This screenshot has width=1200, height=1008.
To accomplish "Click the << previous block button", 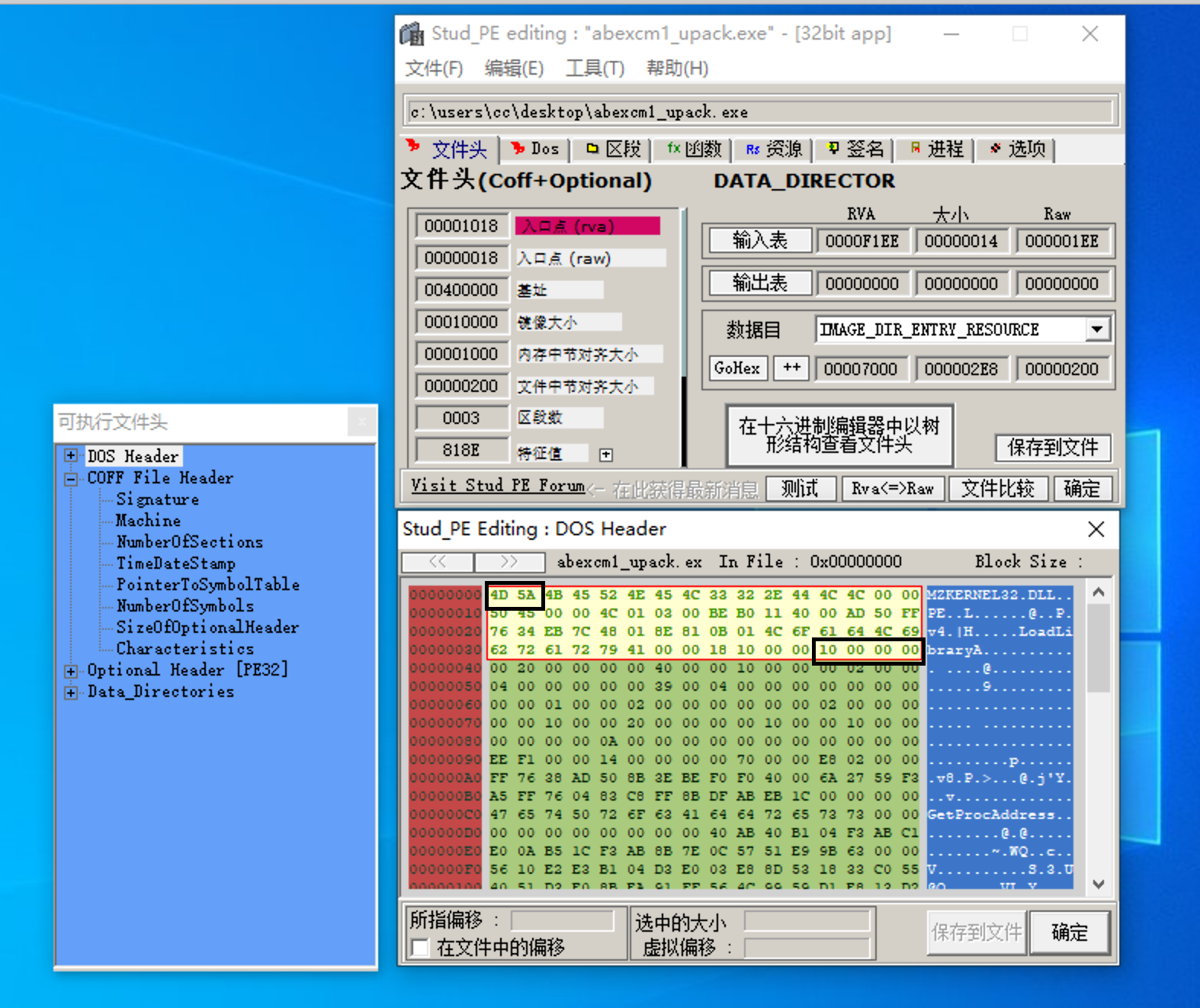I will (438, 562).
